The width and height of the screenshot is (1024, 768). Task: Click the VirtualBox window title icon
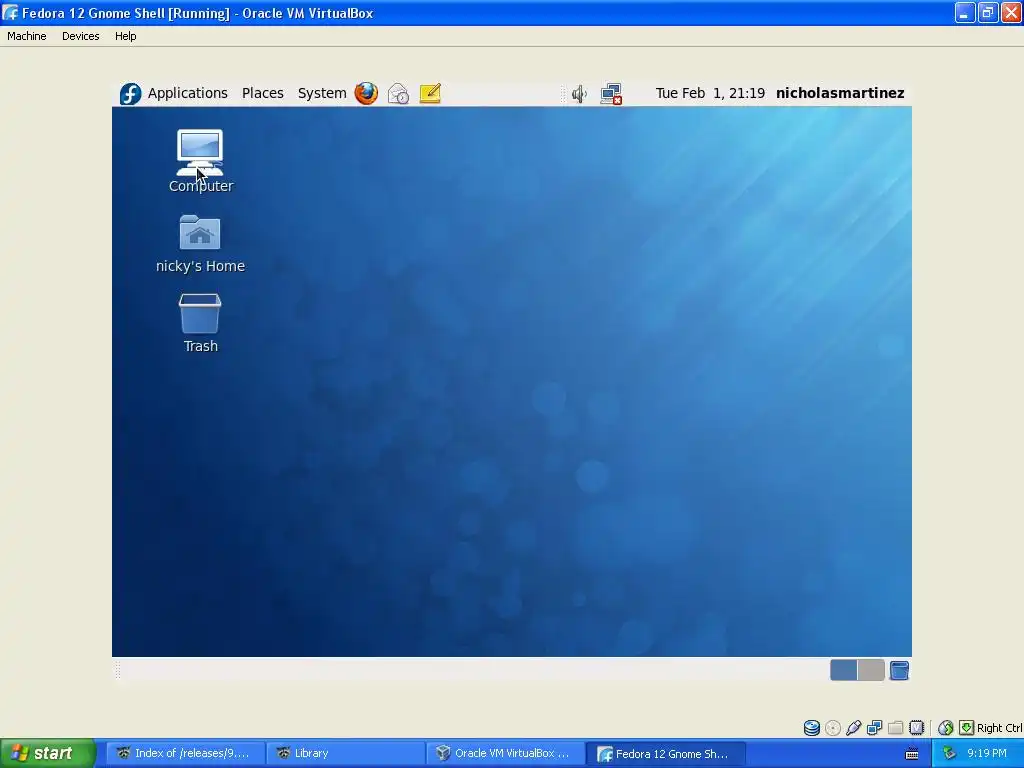tap(11, 12)
